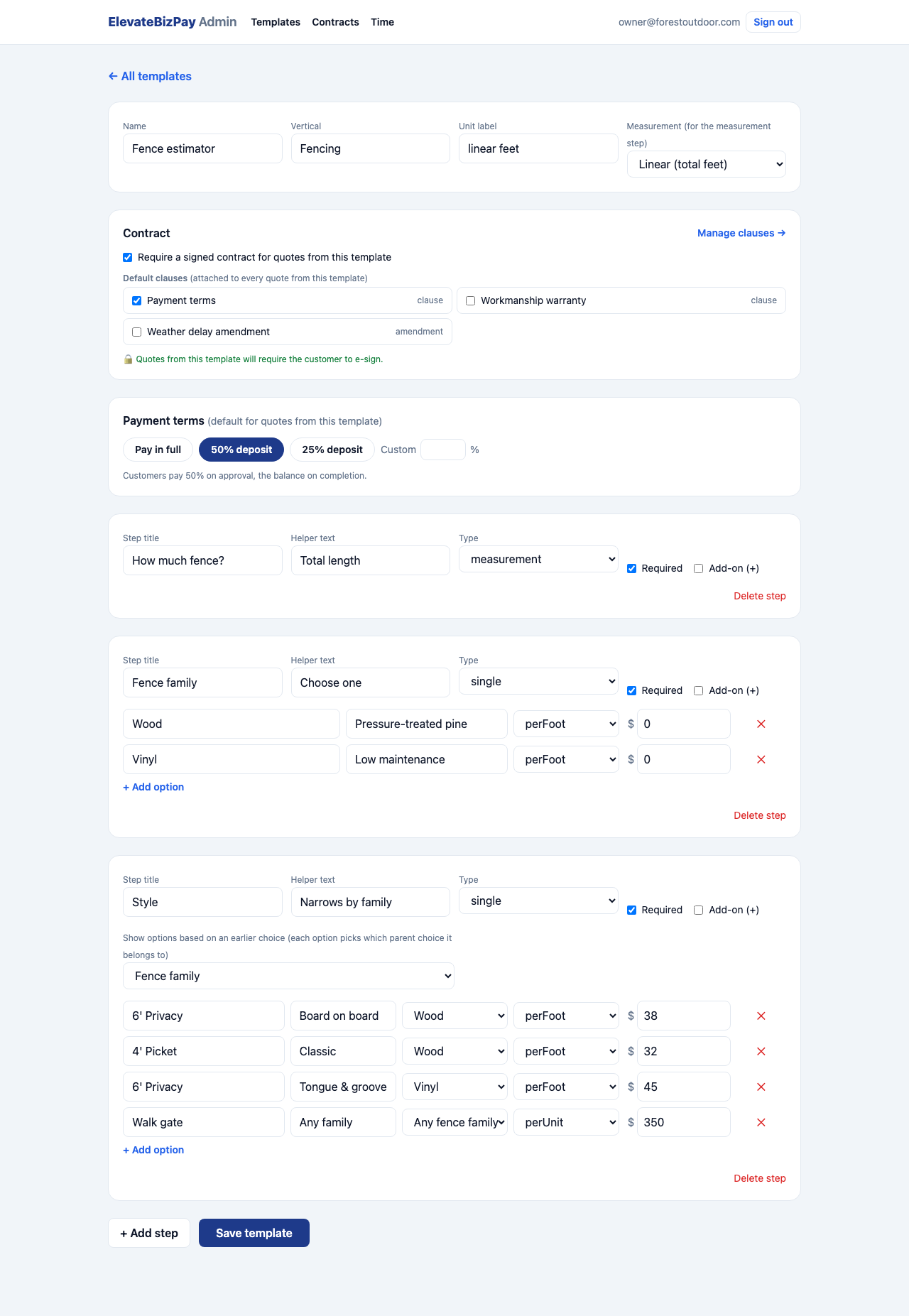909x1316 pixels.
Task: Click the How much fence? title field
Action: [x=202, y=560]
